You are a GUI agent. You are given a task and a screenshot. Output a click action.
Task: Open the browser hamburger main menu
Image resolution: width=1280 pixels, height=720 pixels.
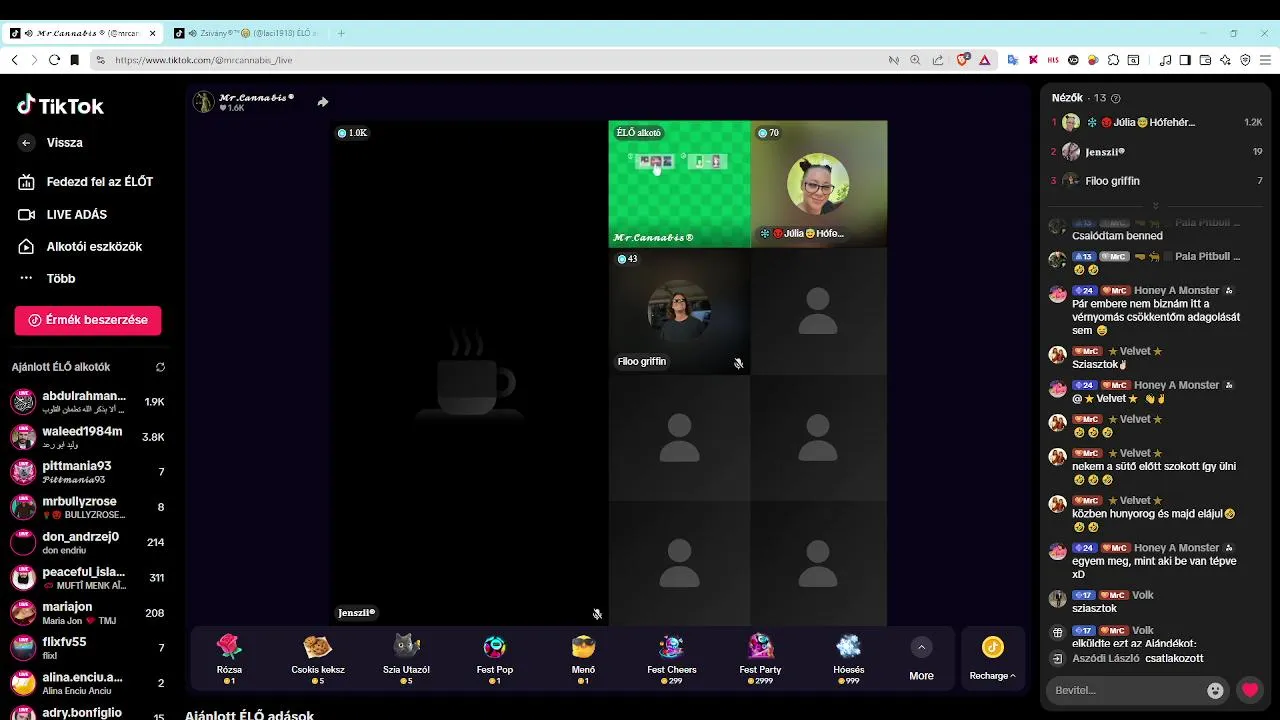[x=1265, y=60]
